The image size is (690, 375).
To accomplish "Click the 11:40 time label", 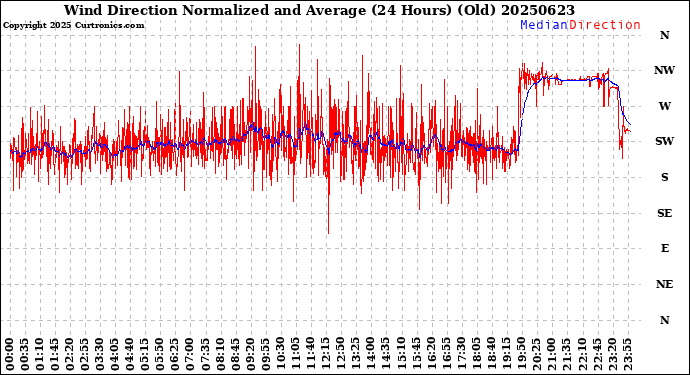I will 311,354.
